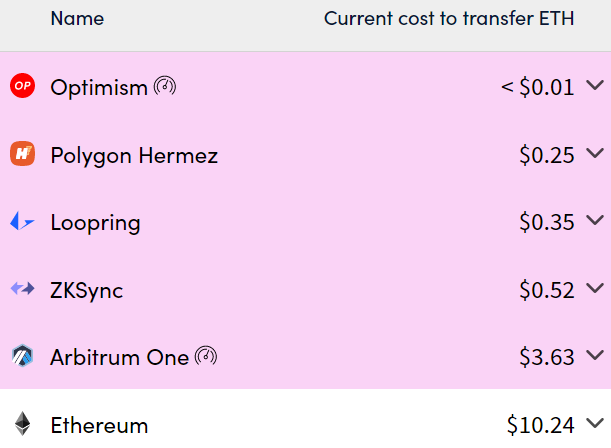Sort by the Name column header
Viewport: 611px width, 448px height.
click(77, 19)
